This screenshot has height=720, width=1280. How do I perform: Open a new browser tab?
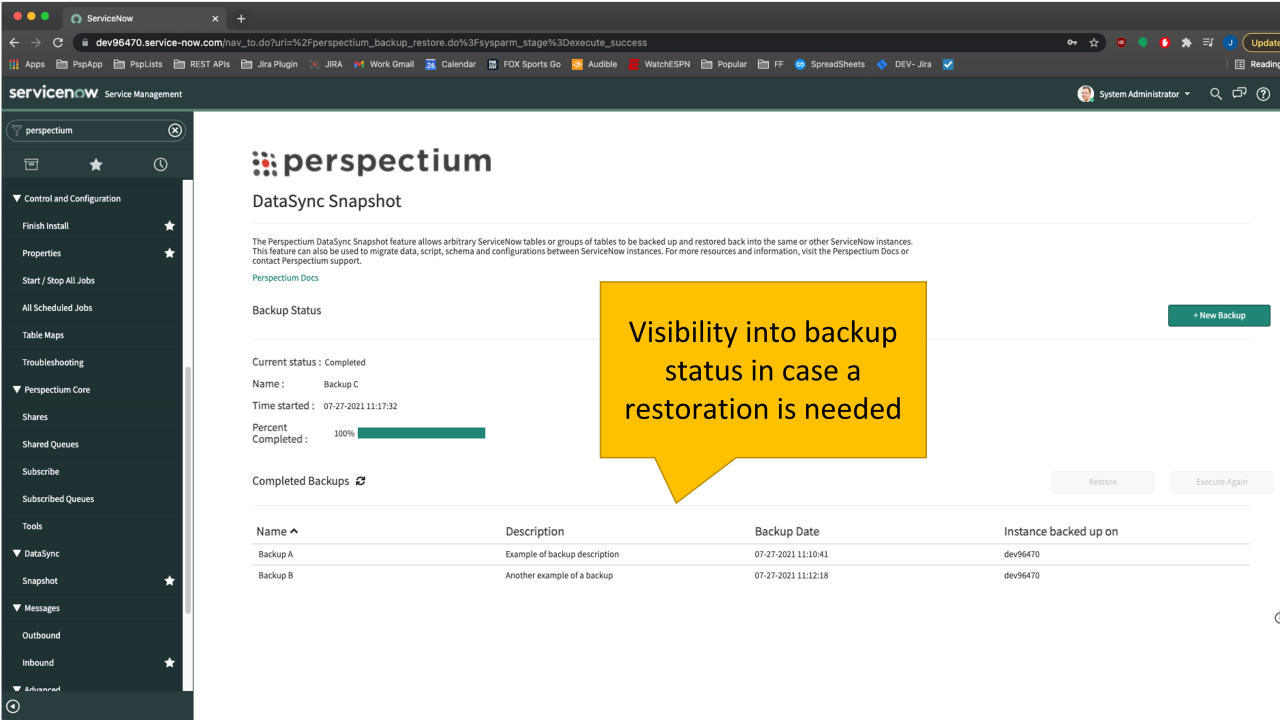point(241,19)
